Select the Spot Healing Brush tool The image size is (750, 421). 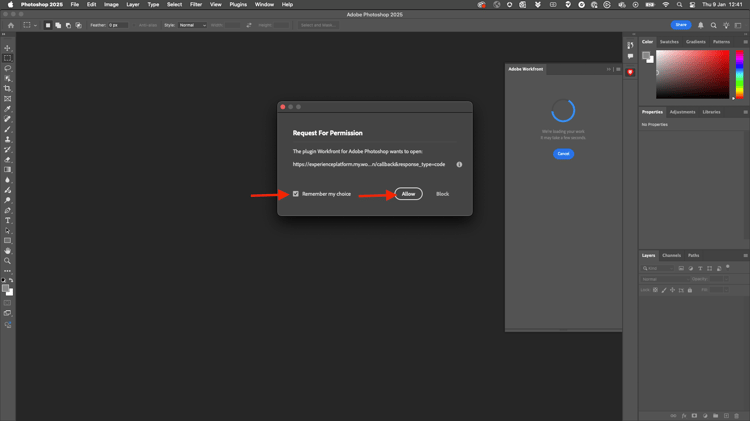[7, 119]
